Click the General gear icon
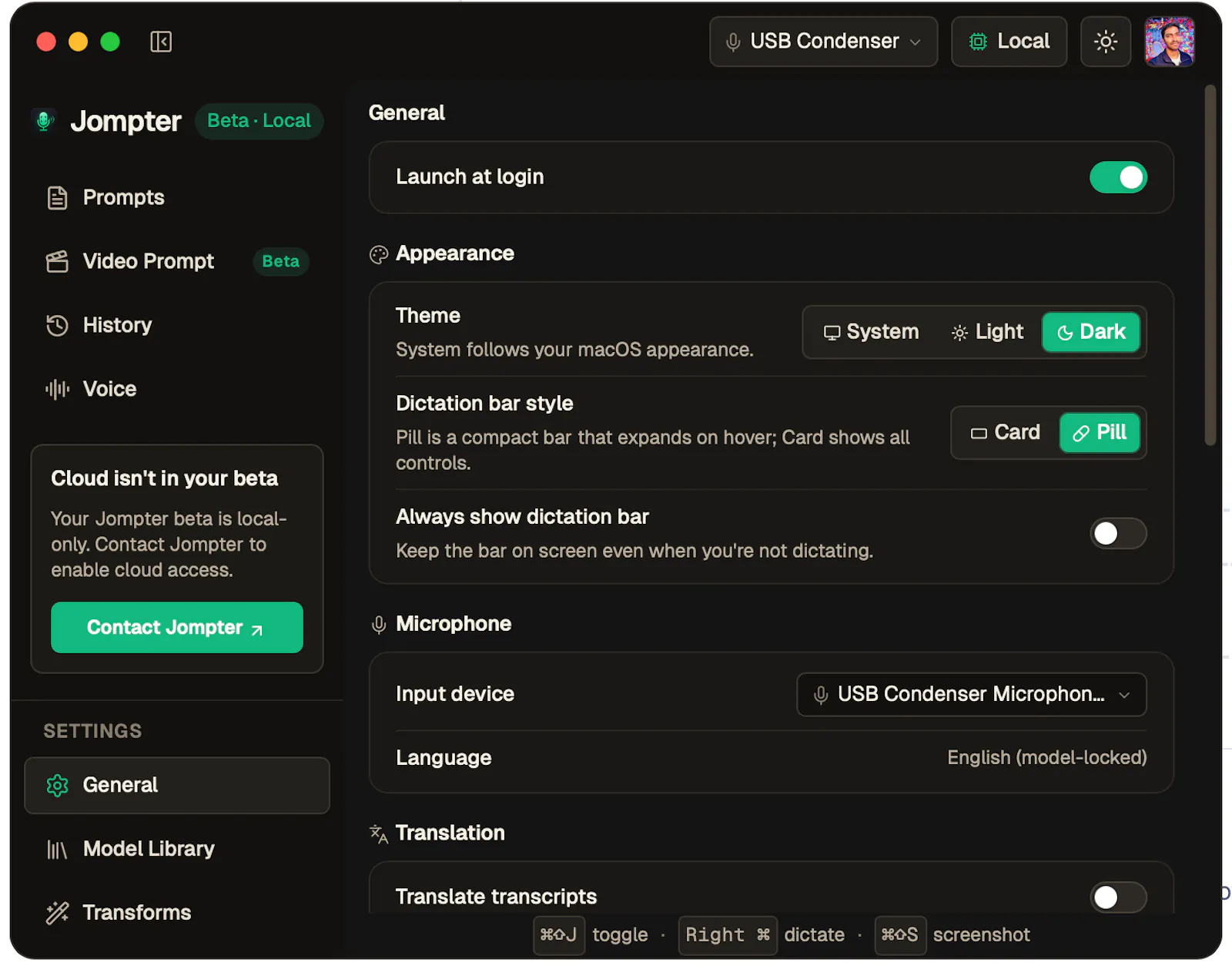The height and width of the screenshot is (966, 1232). click(x=57, y=786)
